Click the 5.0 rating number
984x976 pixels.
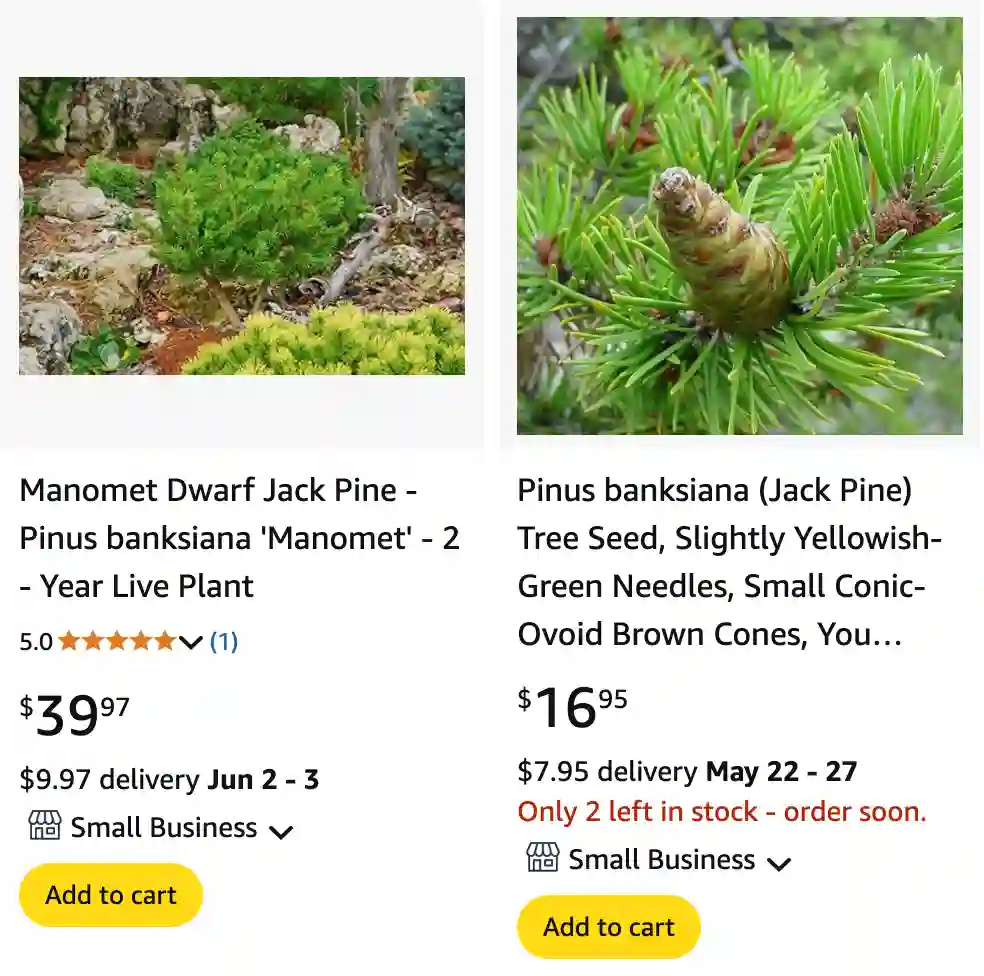[37, 642]
